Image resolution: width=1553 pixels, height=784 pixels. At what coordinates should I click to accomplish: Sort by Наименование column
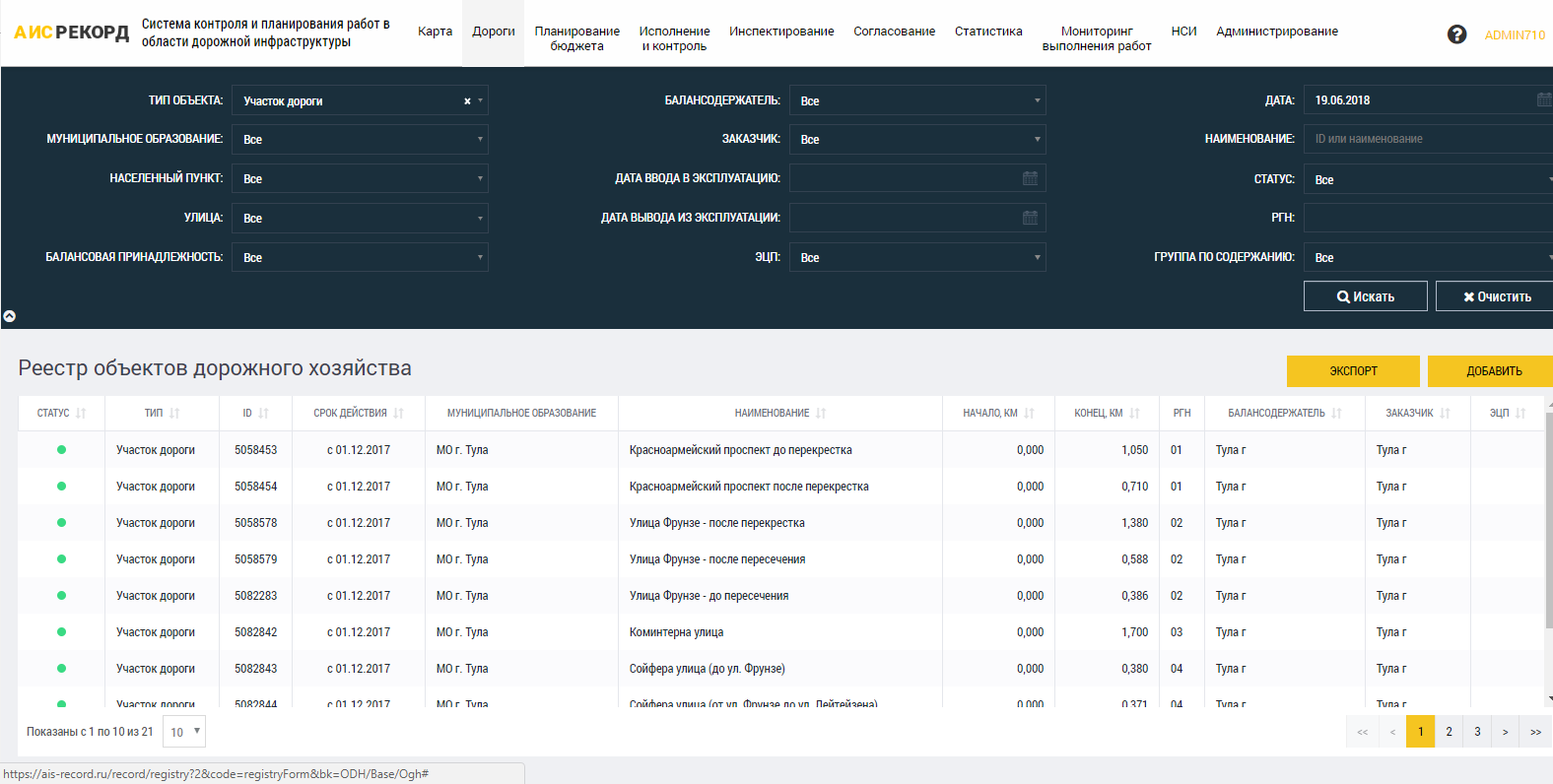click(x=821, y=414)
